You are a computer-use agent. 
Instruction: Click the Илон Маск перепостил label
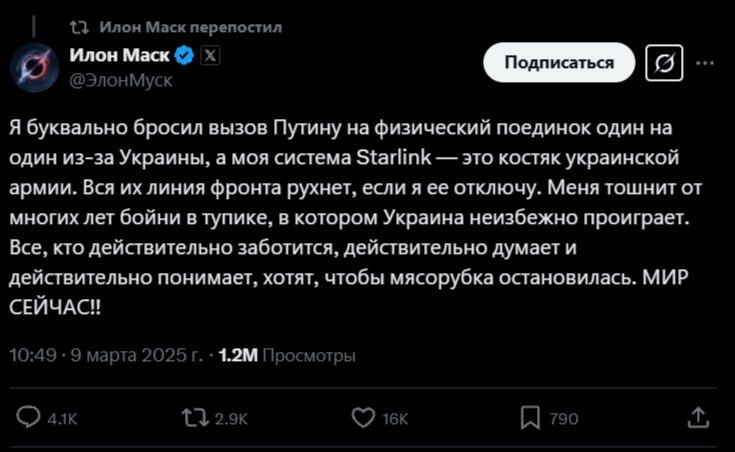190,27
